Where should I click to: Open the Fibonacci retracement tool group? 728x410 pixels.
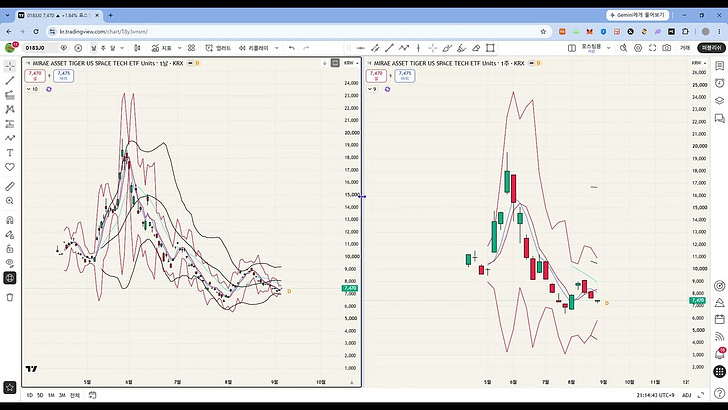point(10,95)
